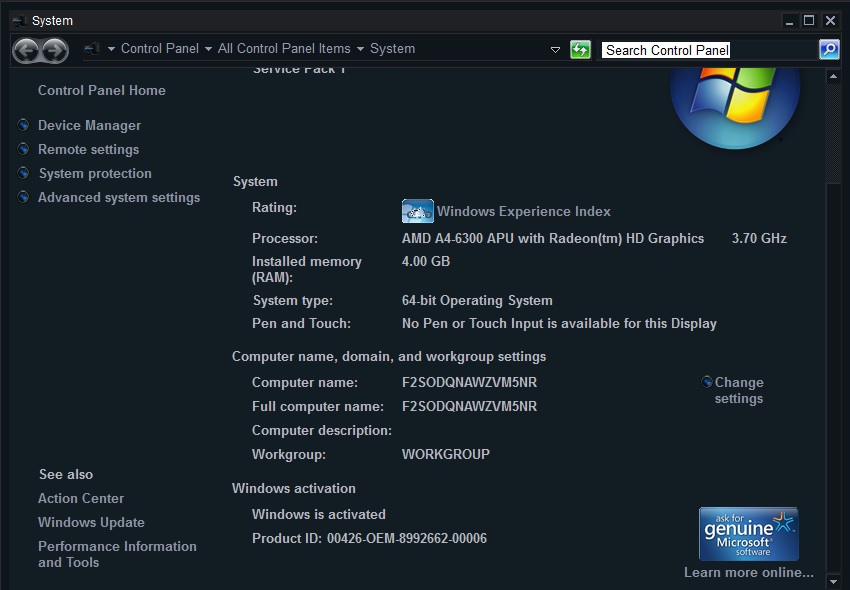This screenshot has width=850, height=590.
Task: Click the Product ID 00426-OEM-8992662-00006
Action: coord(369,538)
